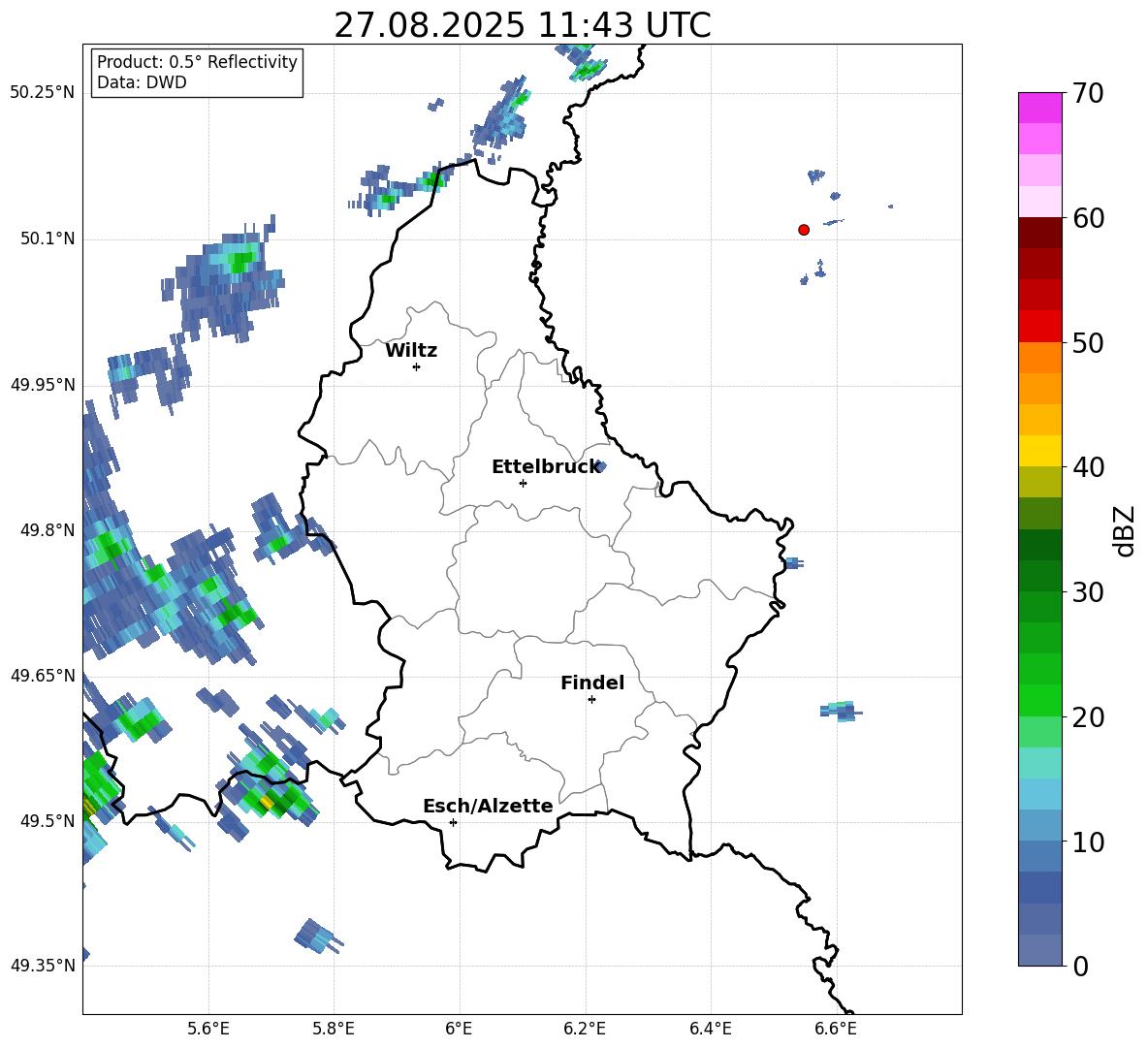Click the Esch/Alzette text label
The height and width of the screenshot is (1048, 1148).
point(488,807)
